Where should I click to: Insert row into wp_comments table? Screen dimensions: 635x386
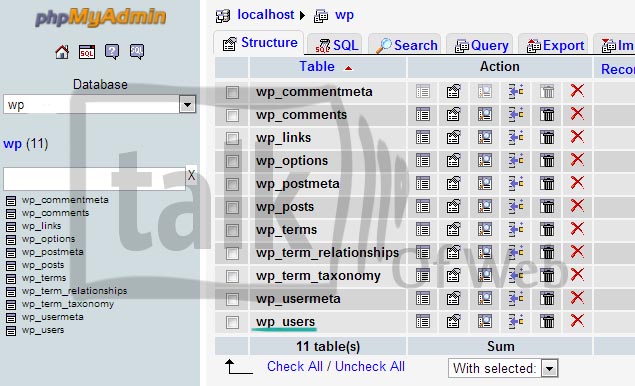tap(516, 115)
